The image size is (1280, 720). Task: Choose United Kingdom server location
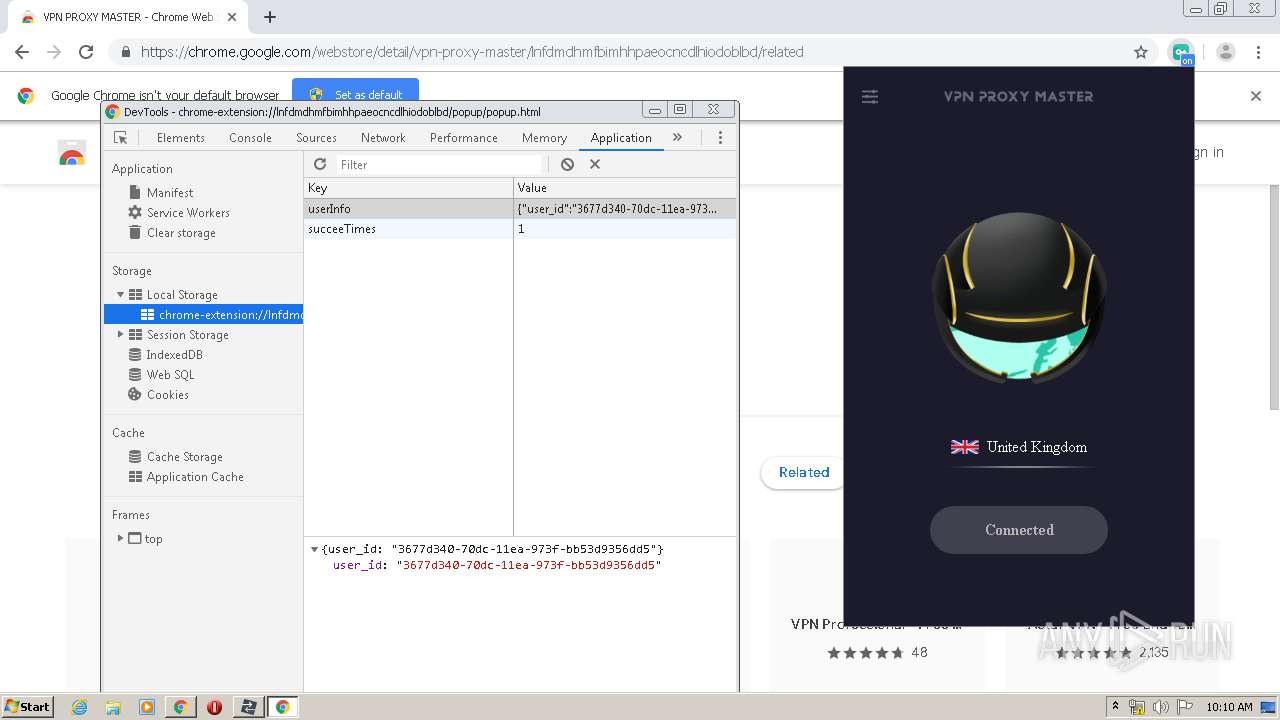1019,447
